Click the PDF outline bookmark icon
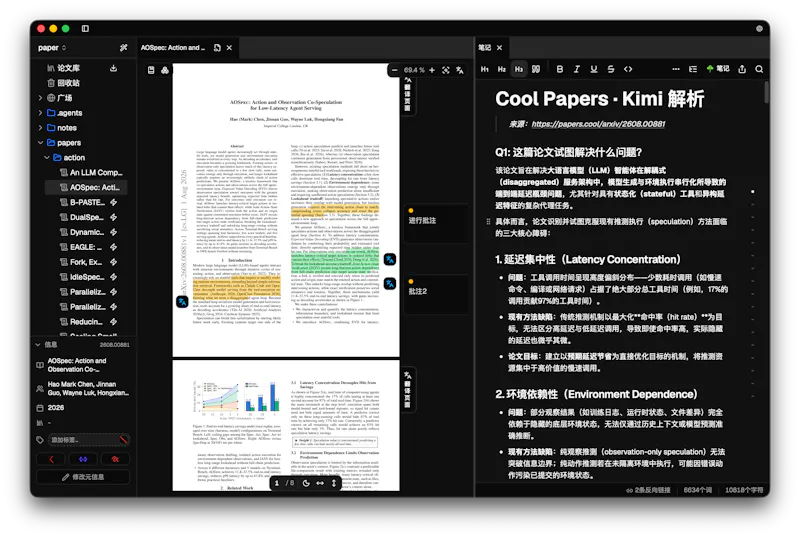Screen dimensions: 800x537 151,70
